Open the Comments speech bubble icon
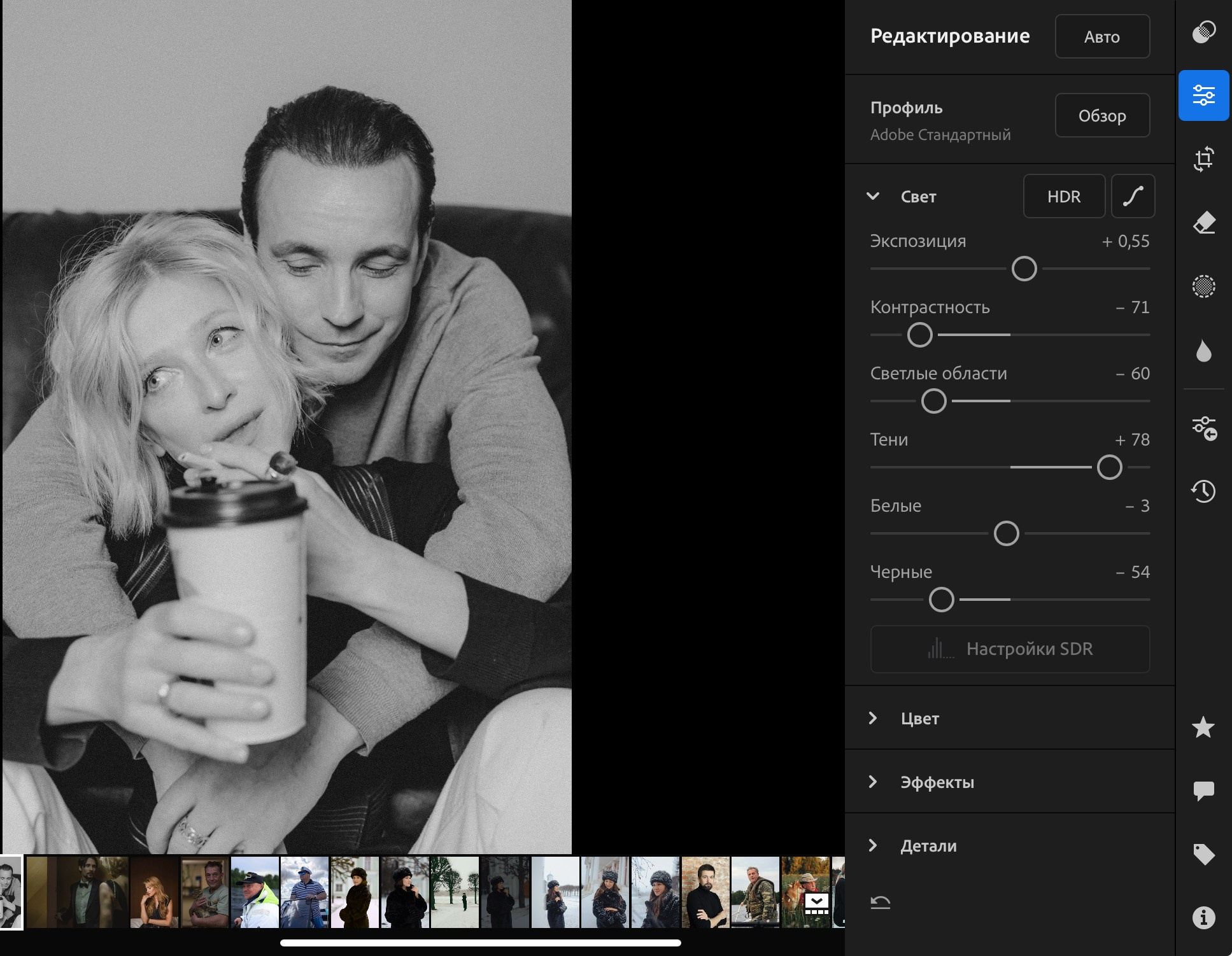Image resolution: width=1232 pixels, height=956 pixels. click(1203, 791)
